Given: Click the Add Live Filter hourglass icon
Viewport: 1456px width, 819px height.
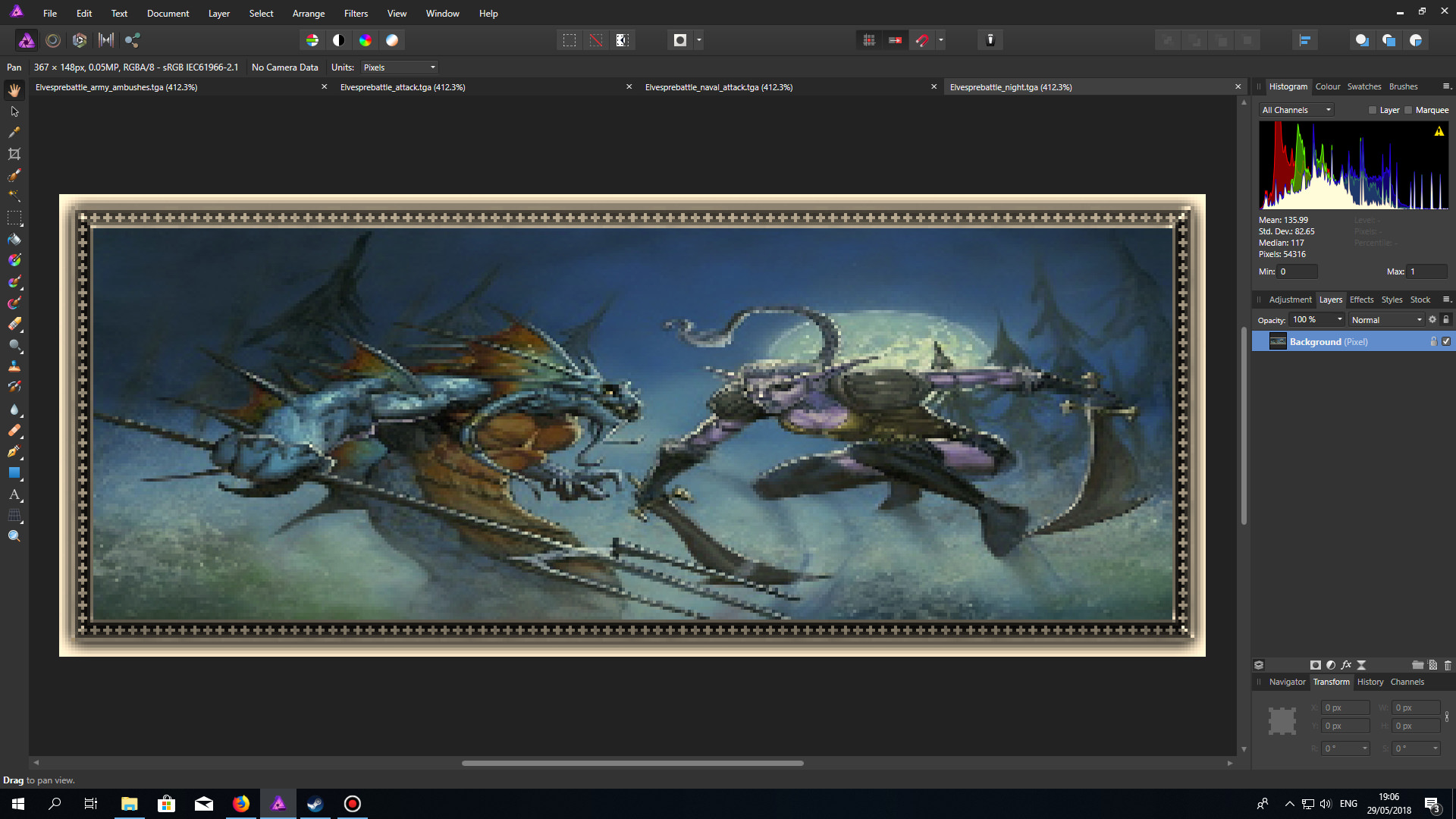Looking at the screenshot, I should (1361, 665).
